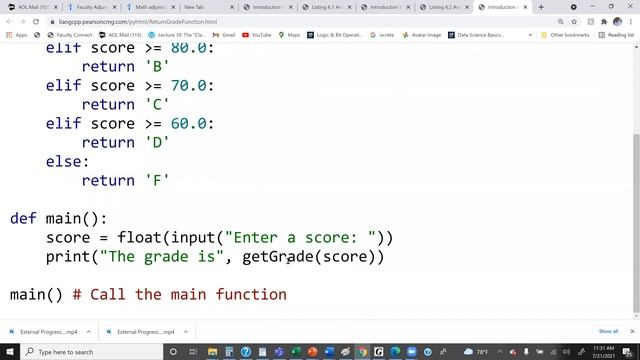Open the Lecture 10 bookmark
Screen dimensions: 640x360
pyautogui.click(x=177, y=35)
